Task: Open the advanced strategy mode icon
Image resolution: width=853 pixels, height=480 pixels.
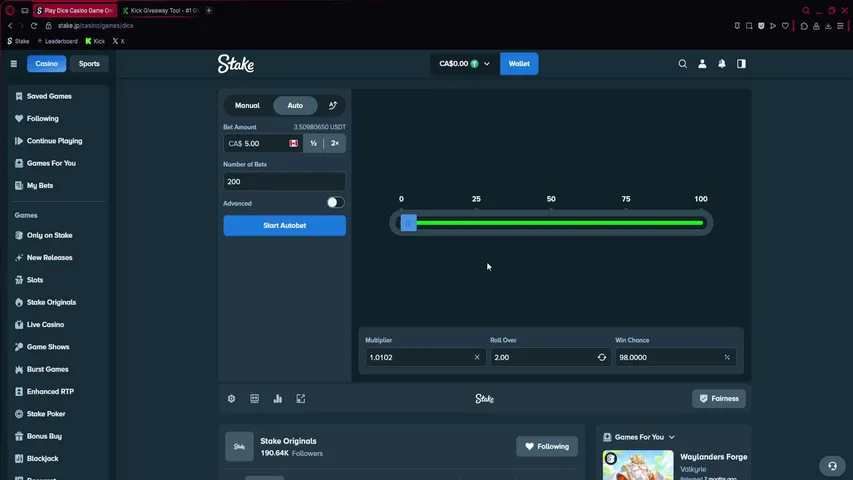Action: pyautogui.click(x=332, y=106)
